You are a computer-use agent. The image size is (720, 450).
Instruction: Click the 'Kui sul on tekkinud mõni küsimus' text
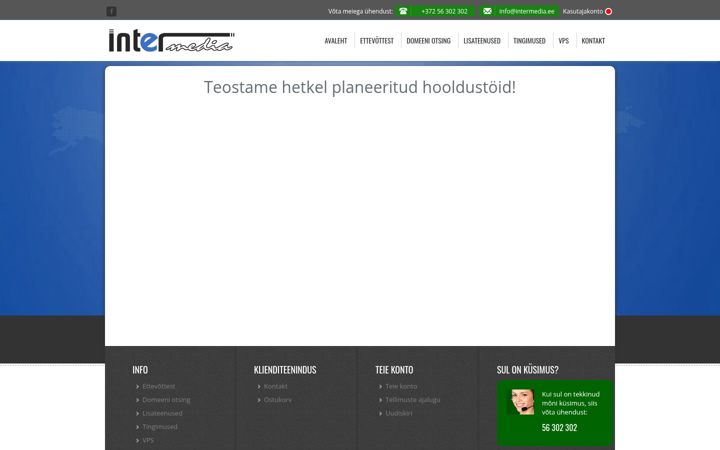click(x=570, y=403)
